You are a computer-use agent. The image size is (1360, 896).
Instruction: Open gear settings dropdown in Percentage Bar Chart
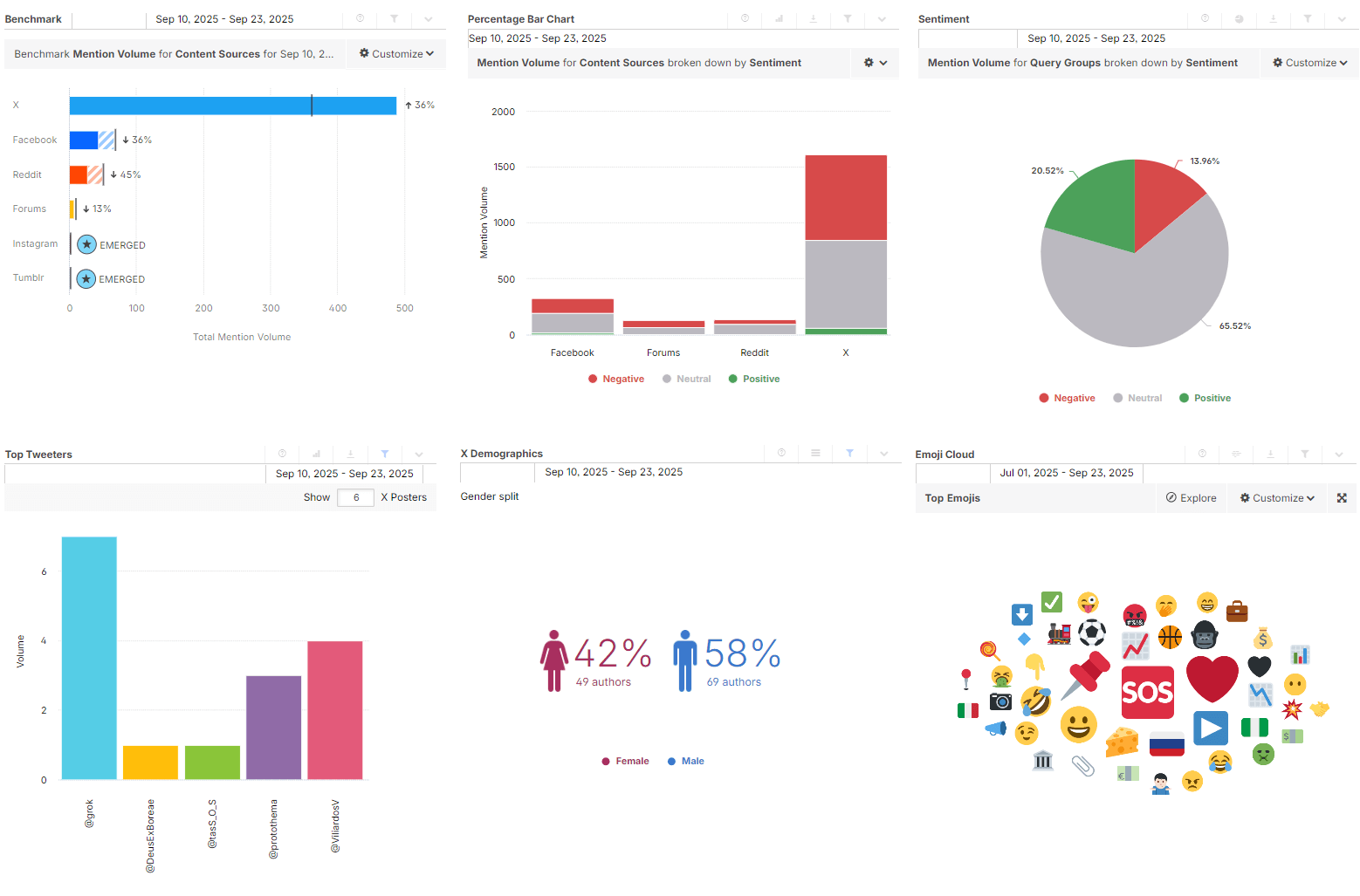click(x=875, y=63)
